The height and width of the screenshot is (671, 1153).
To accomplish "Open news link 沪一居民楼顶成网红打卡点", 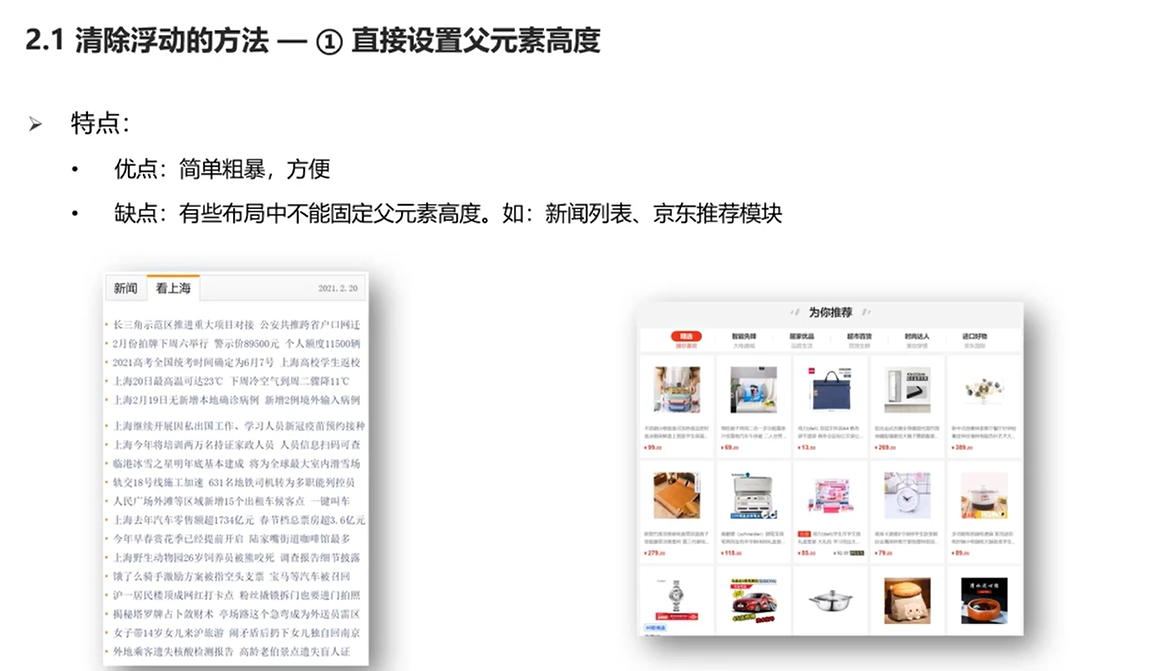I will (173, 595).
